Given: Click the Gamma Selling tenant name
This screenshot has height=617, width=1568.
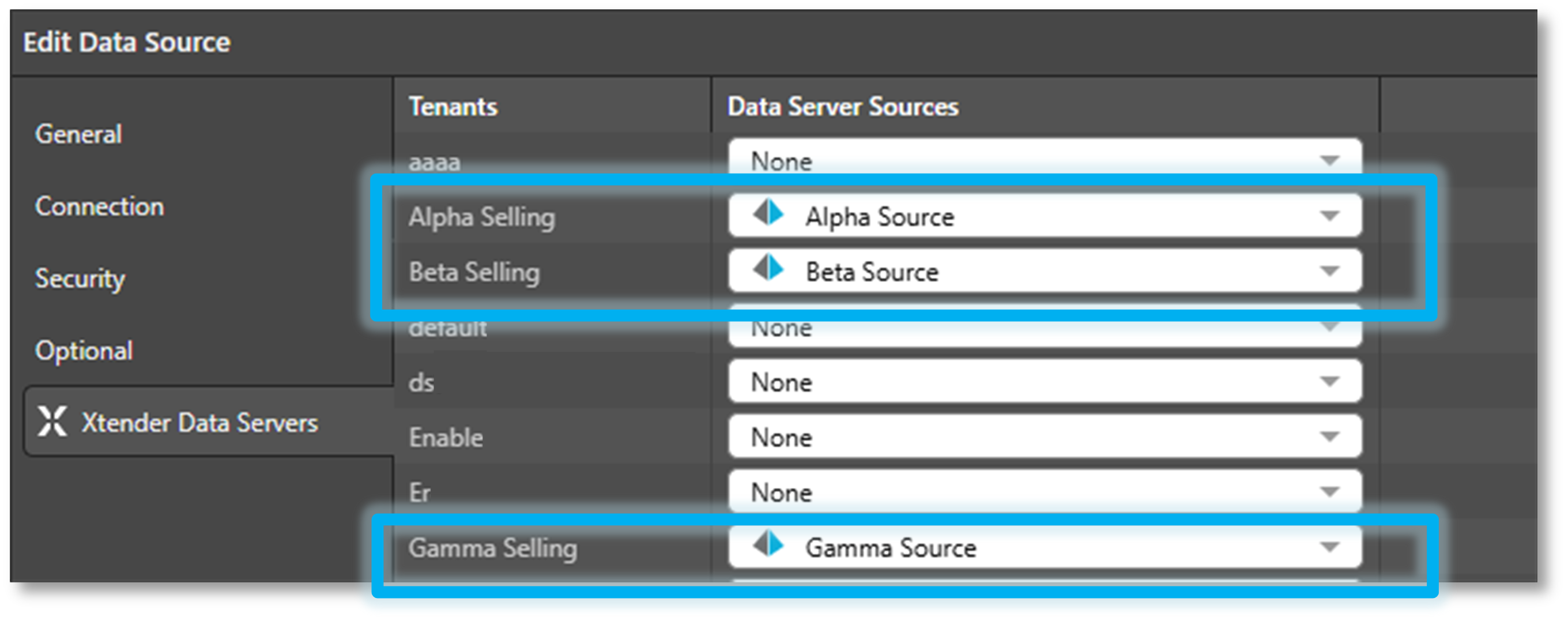Looking at the screenshot, I should click(x=492, y=548).
